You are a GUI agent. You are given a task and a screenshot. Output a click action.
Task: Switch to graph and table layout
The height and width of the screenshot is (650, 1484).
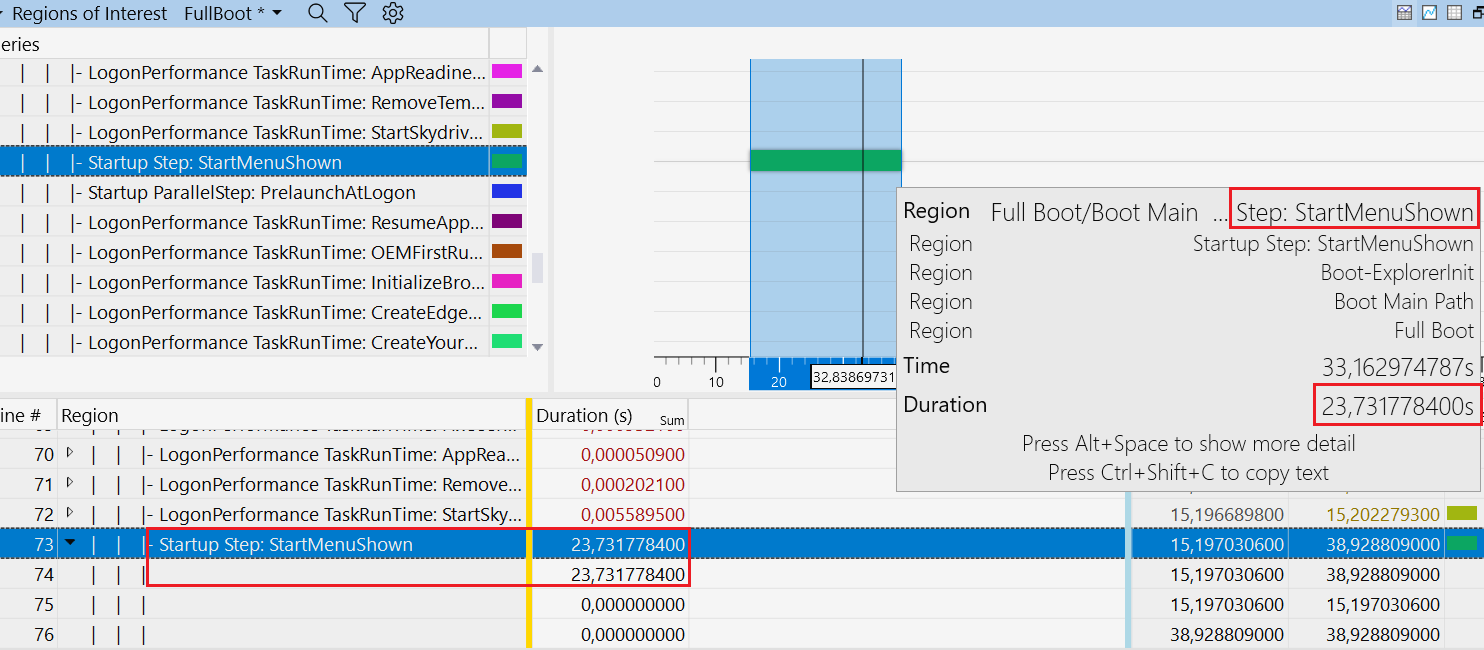pos(1405,13)
